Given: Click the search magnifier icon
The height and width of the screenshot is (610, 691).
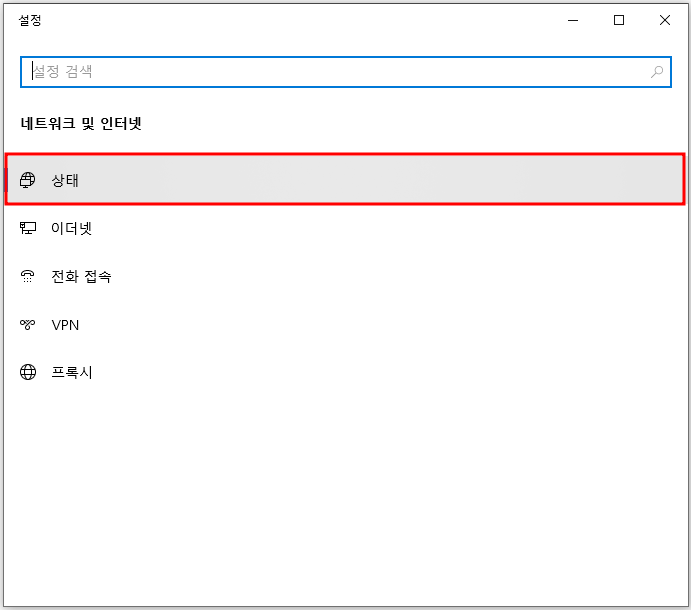Looking at the screenshot, I should (x=657, y=72).
